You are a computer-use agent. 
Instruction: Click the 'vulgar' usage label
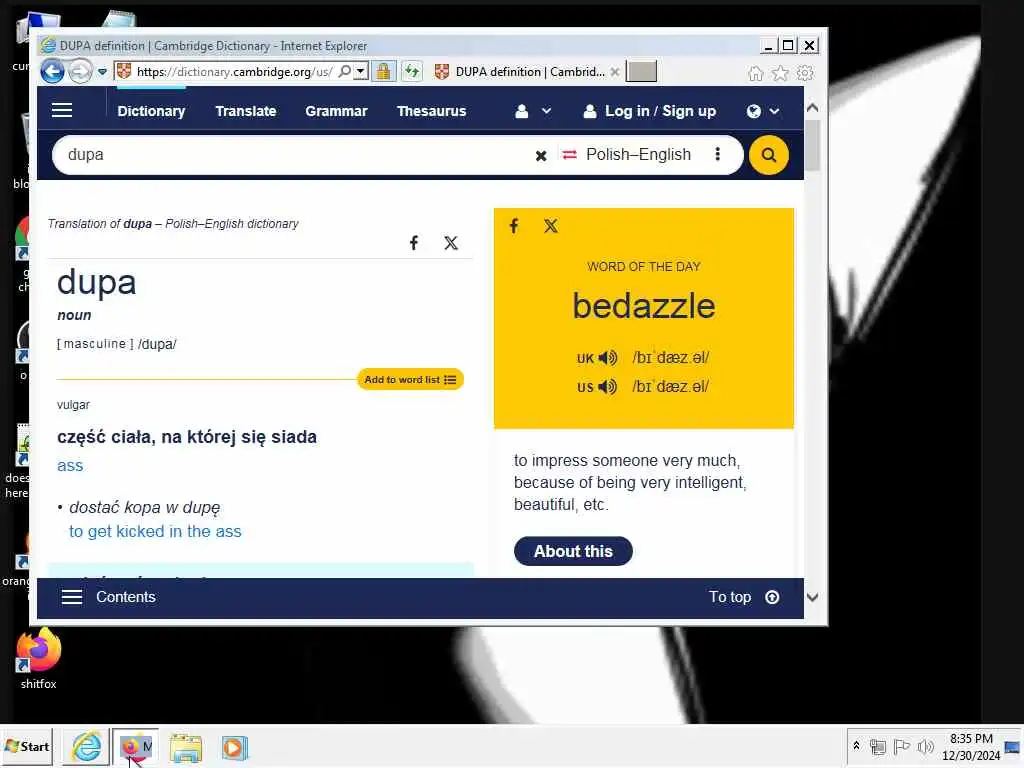tap(73, 405)
